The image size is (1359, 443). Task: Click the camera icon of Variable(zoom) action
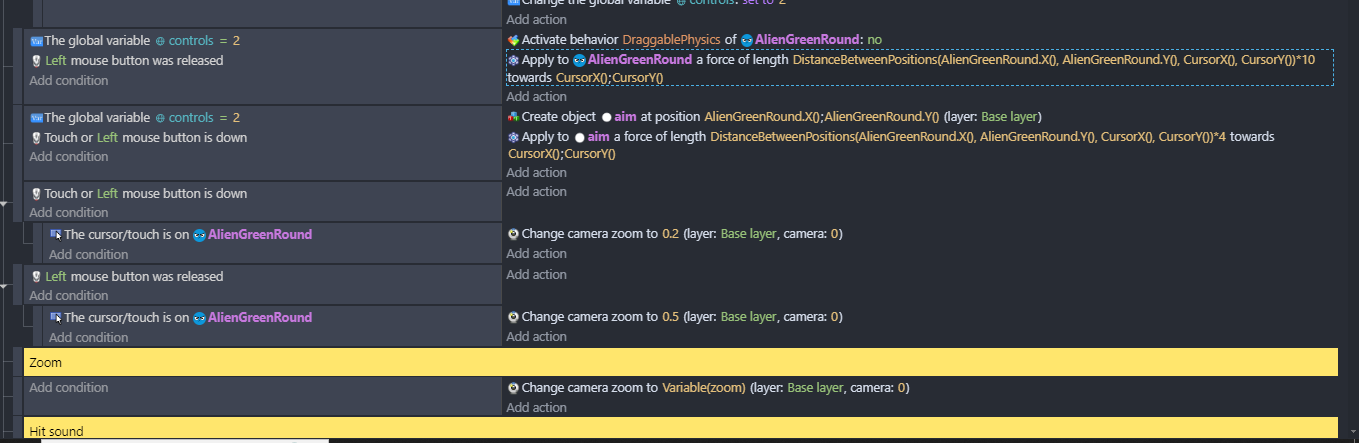pyautogui.click(x=513, y=388)
